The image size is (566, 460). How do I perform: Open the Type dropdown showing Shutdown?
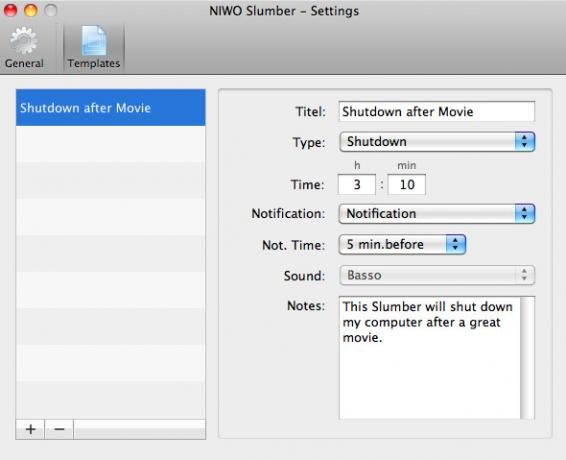point(437,142)
